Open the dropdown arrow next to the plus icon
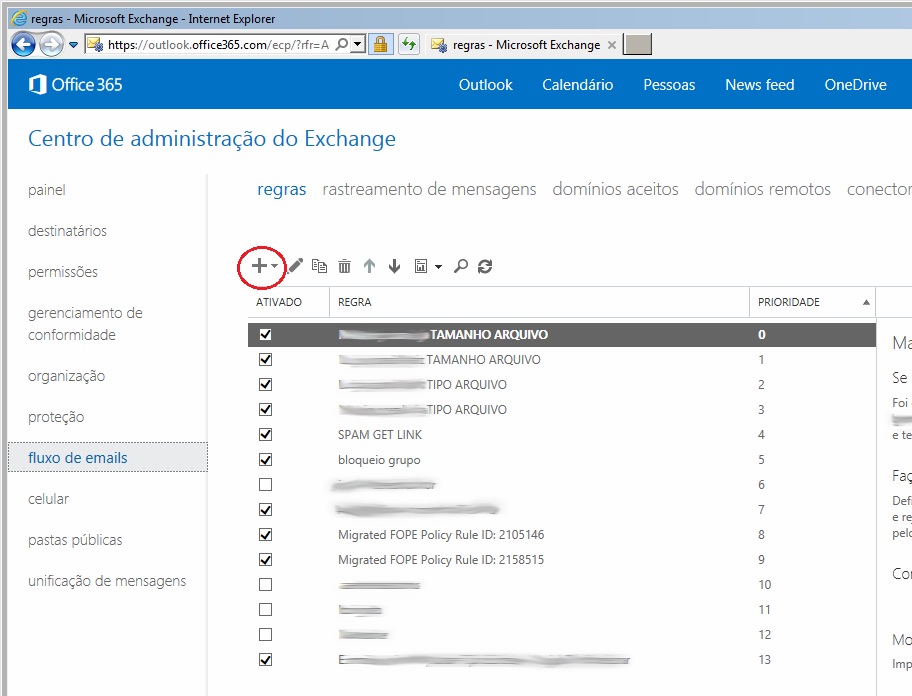This screenshot has width=912, height=696. [x=274, y=266]
